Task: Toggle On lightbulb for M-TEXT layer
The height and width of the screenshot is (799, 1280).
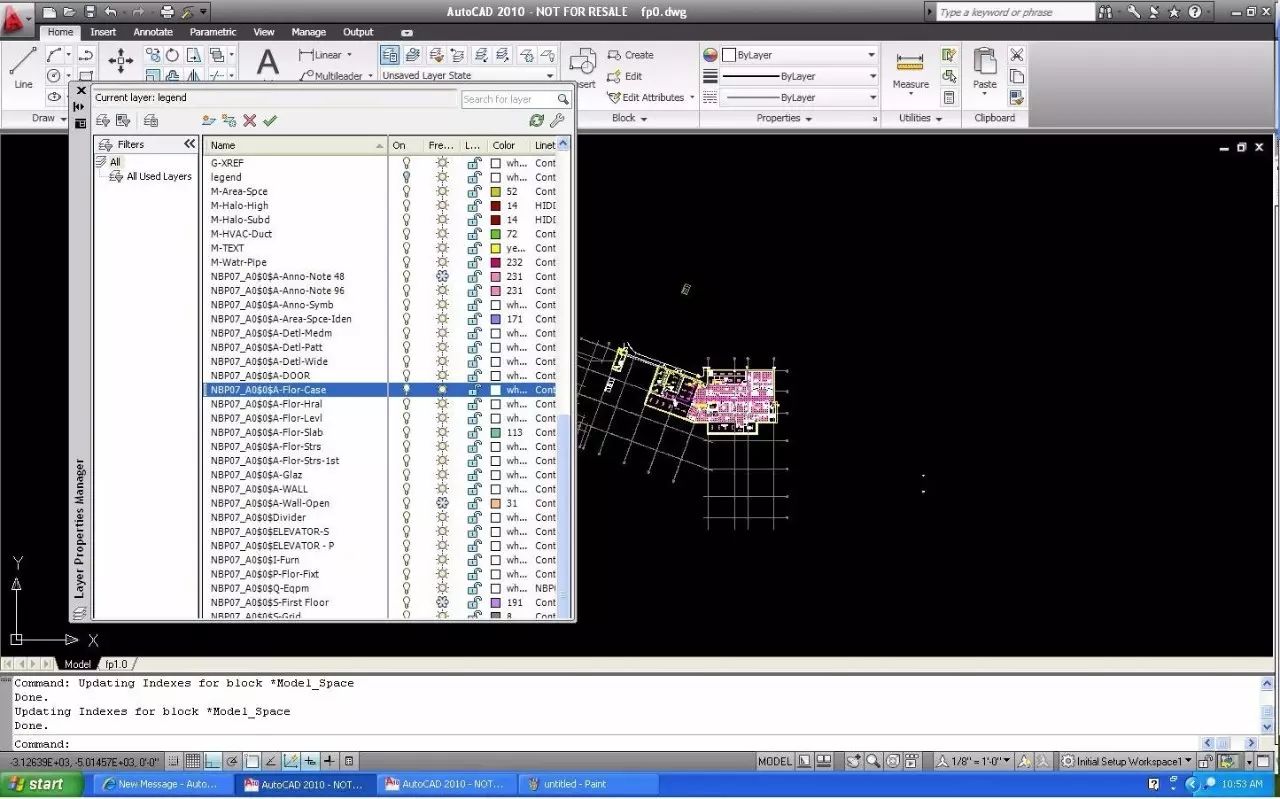Action: [406, 248]
